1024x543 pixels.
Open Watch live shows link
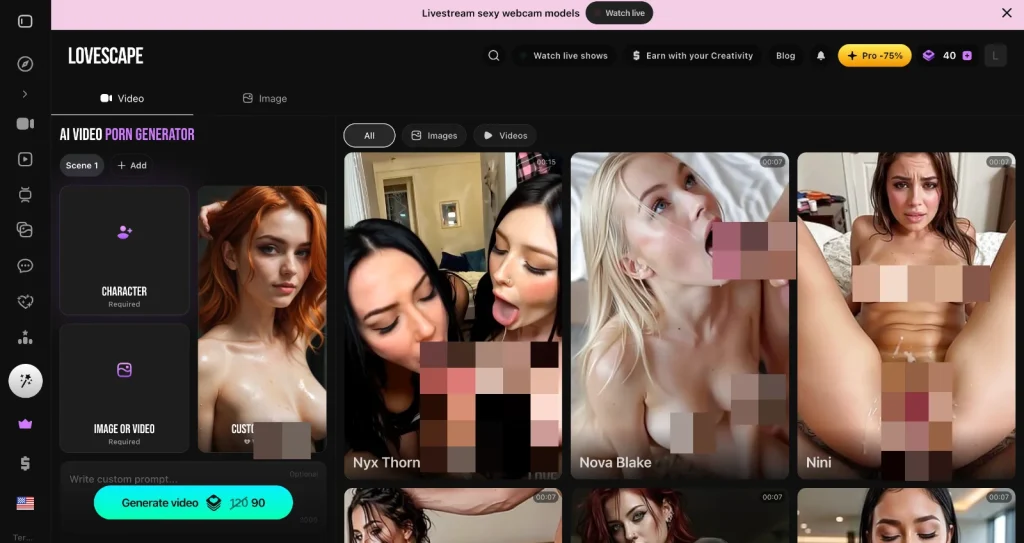(564, 56)
